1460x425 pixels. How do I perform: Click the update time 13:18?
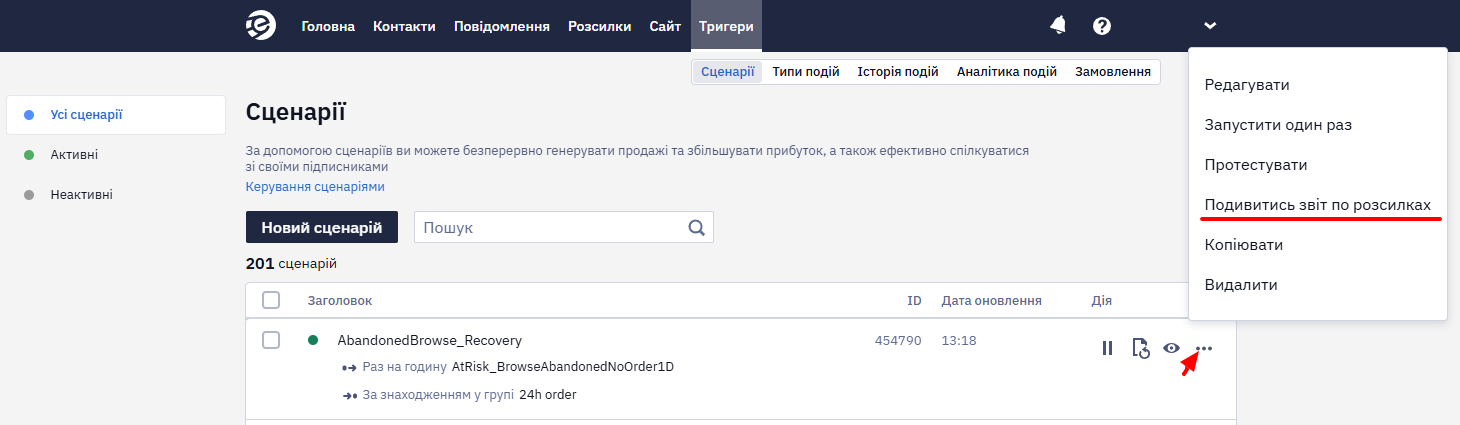point(959,340)
